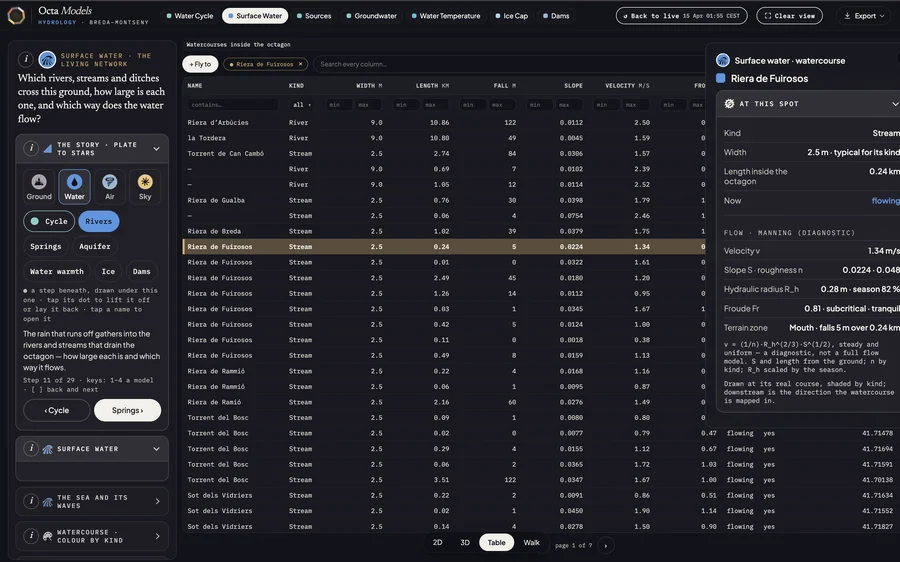Click the palette icon of Watercourse Colour by Kind
This screenshot has width=900, height=562.
click(48, 536)
